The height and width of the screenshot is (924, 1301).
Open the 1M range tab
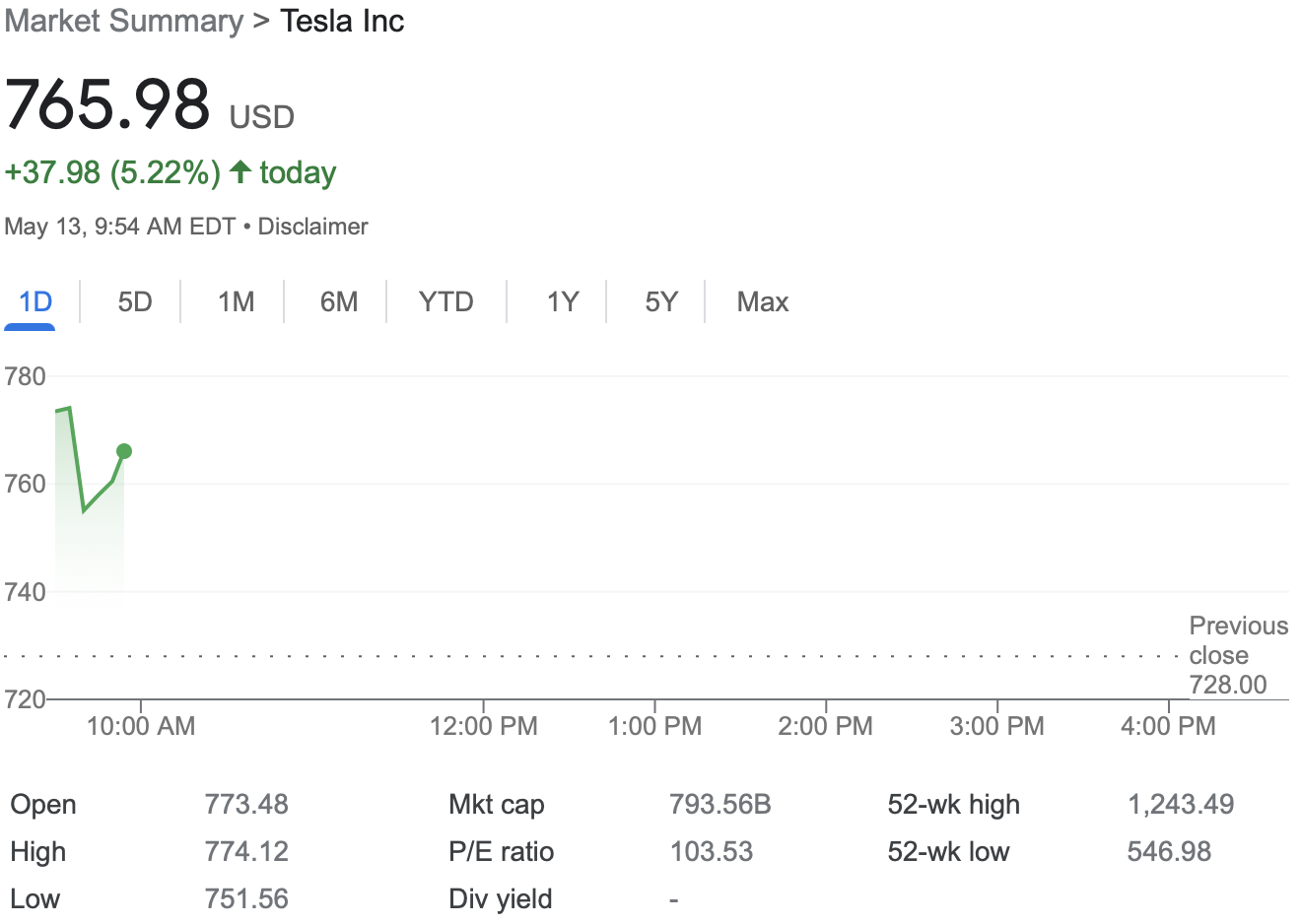coord(237,301)
